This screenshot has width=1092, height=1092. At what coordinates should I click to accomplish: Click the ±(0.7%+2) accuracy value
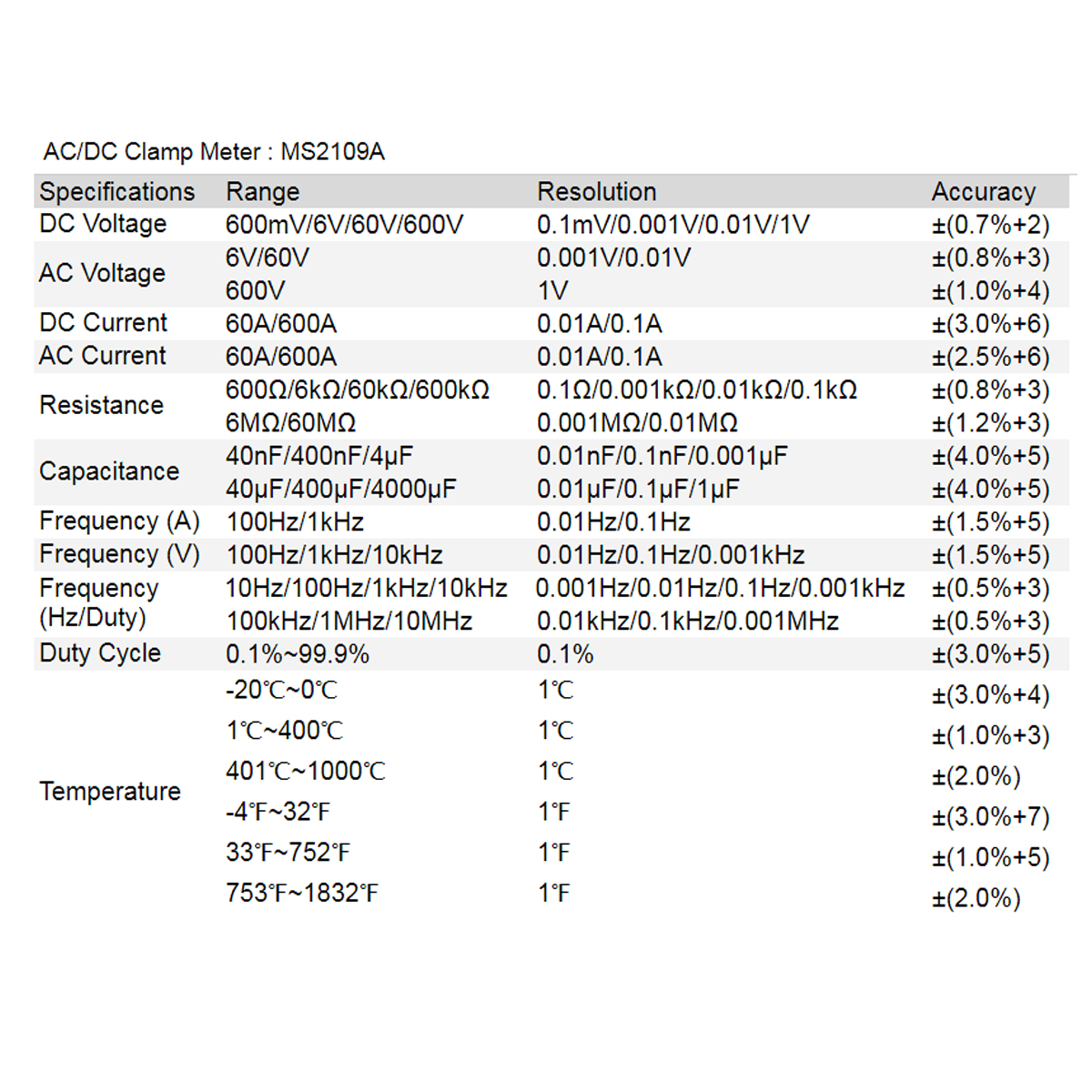[990, 225]
